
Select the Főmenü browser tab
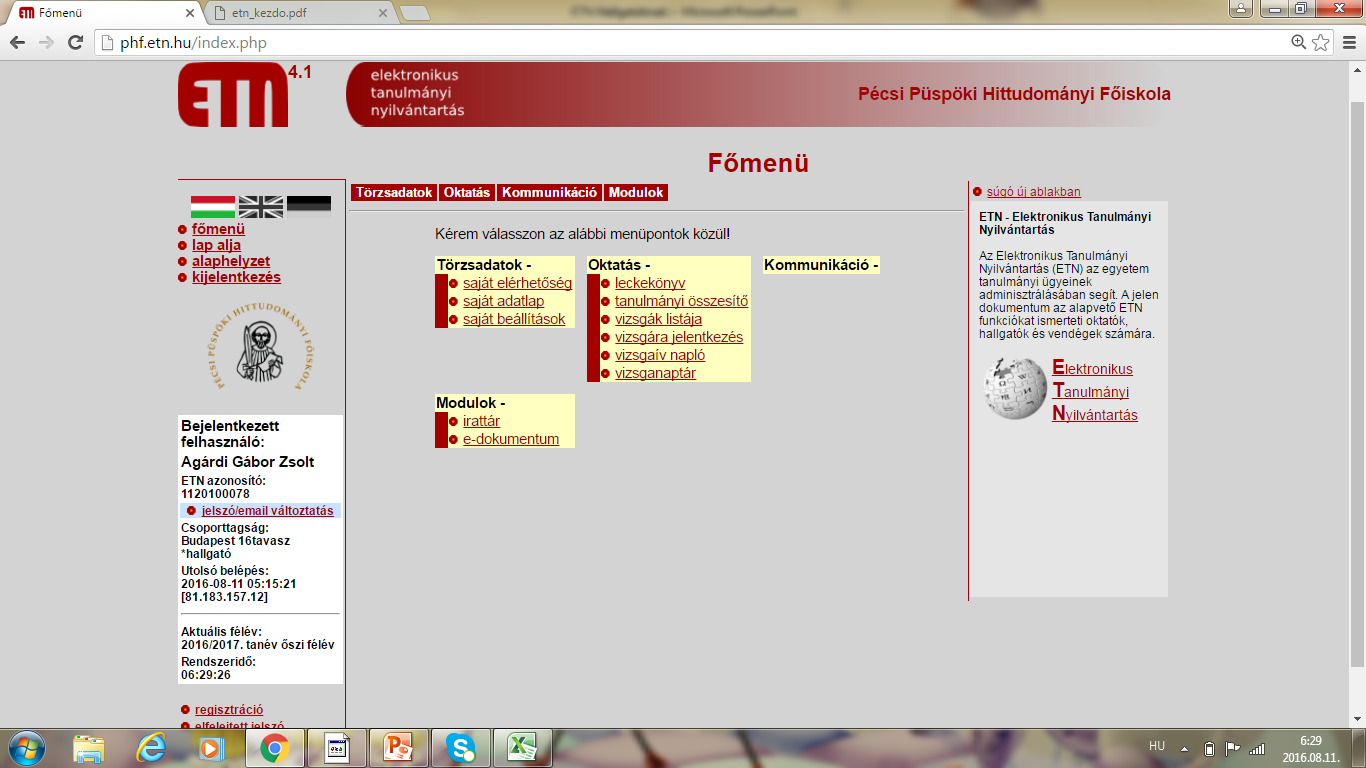point(100,13)
